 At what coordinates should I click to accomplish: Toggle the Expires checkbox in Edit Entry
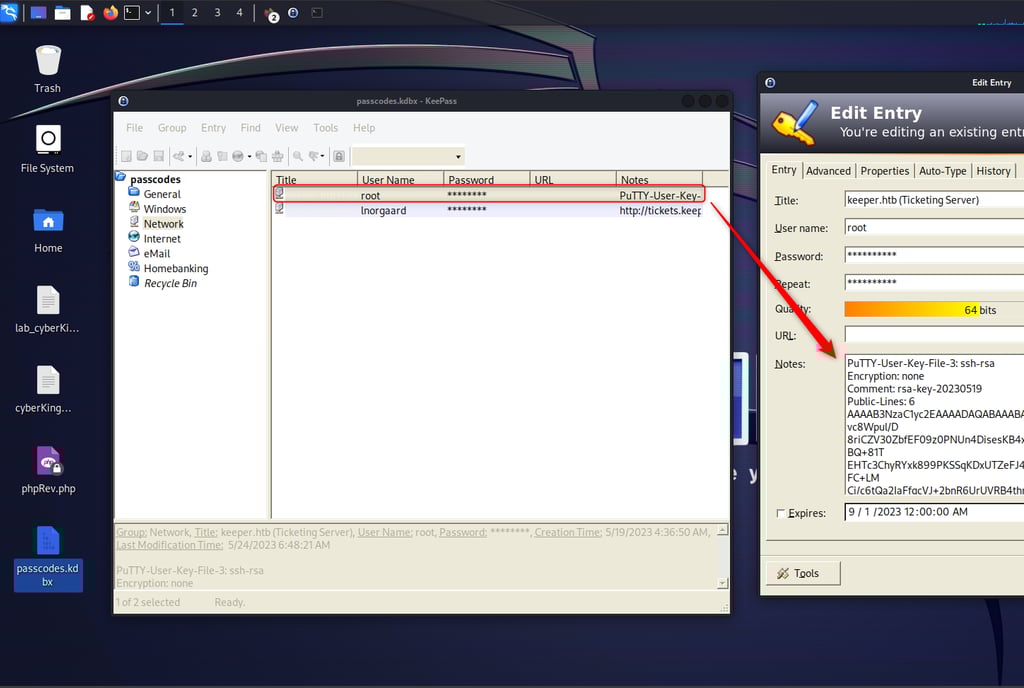[x=780, y=513]
